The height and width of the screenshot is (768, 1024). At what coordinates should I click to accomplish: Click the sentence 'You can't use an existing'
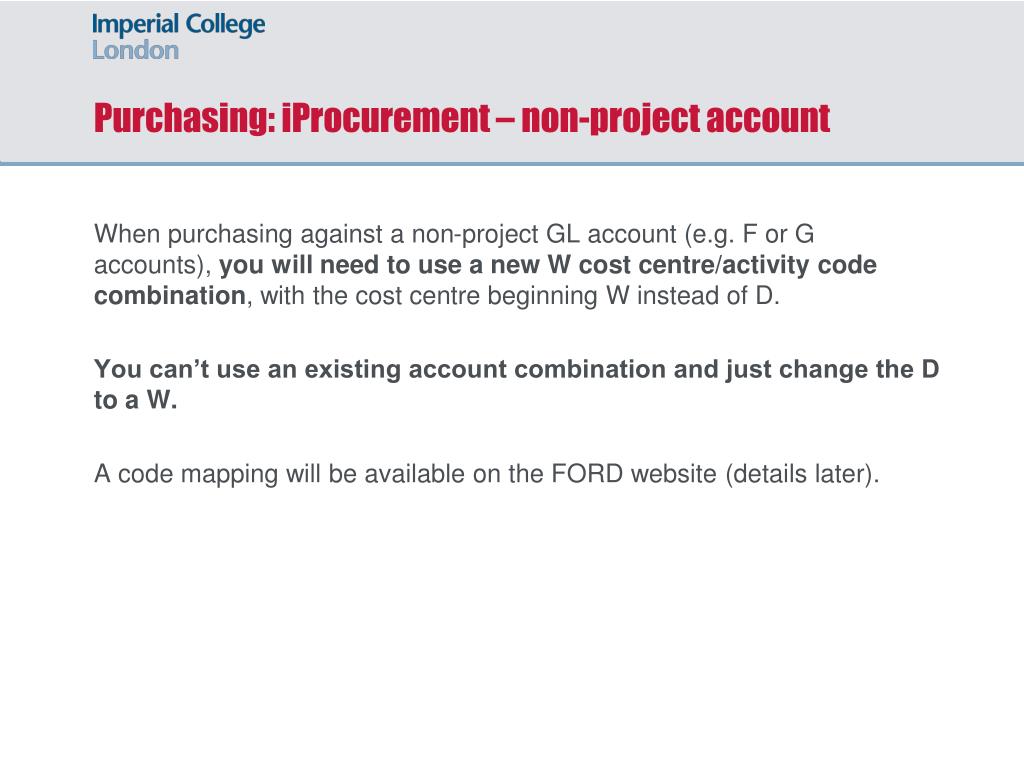(x=517, y=384)
